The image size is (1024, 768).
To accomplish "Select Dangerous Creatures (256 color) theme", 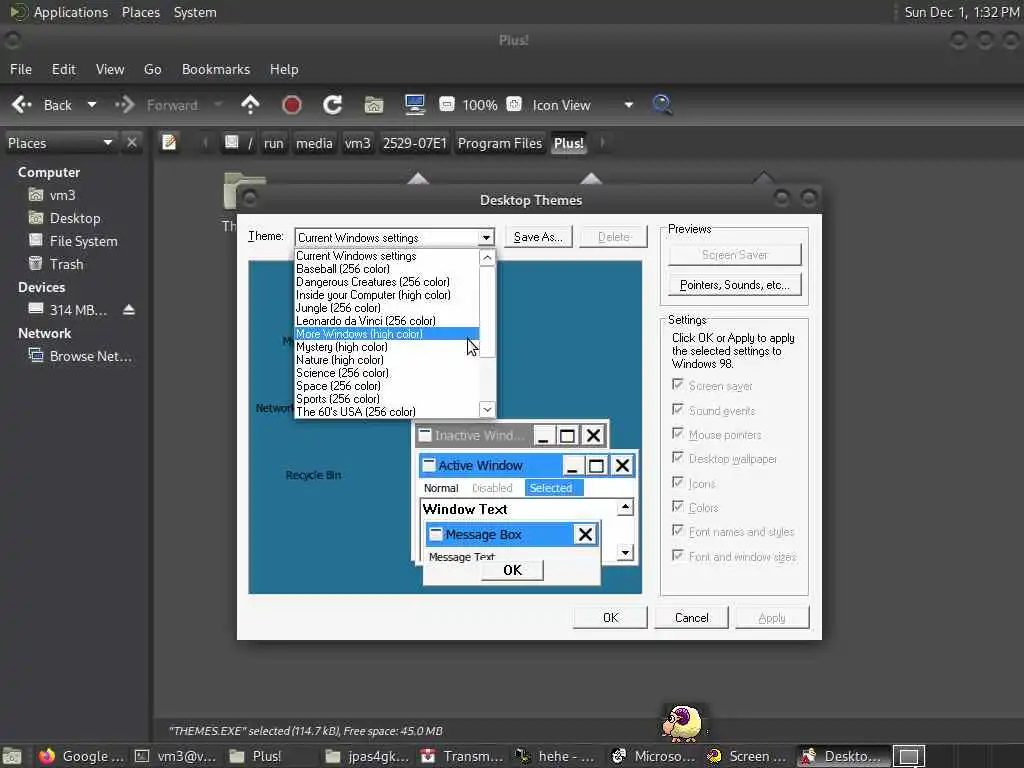I will pos(387,282).
